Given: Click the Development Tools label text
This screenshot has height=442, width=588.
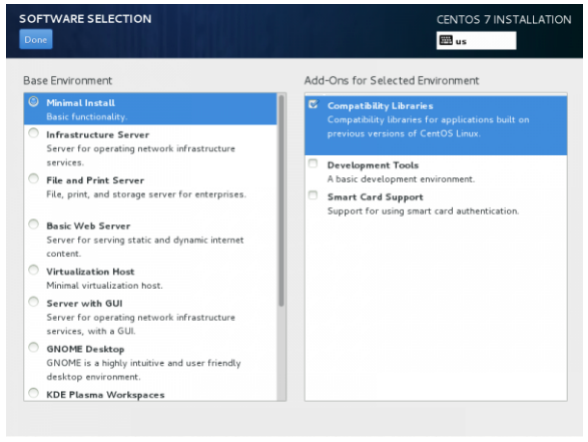Looking at the screenshot, I should (373, 165).
